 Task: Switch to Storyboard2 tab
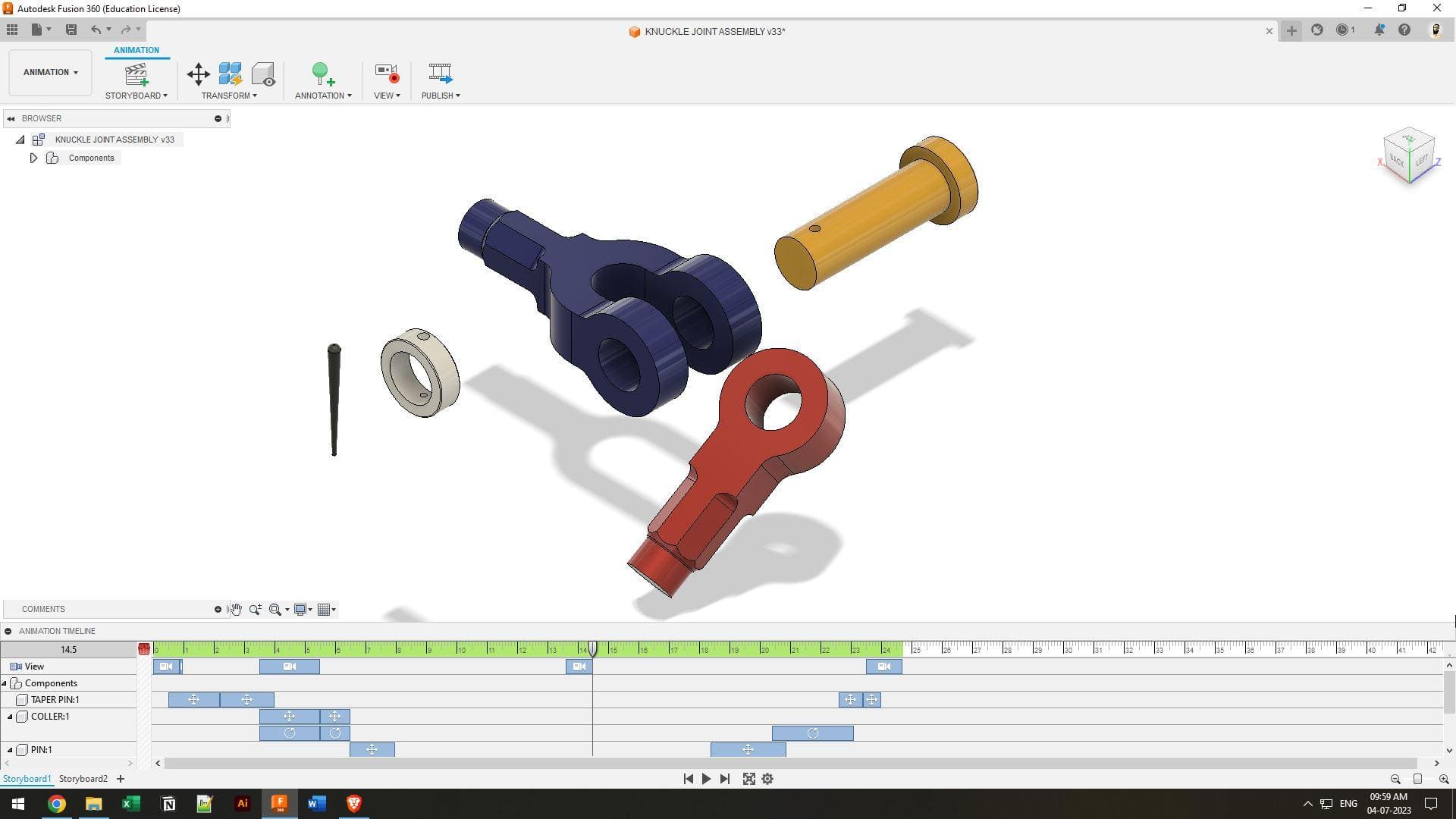(x=83, y=779)
